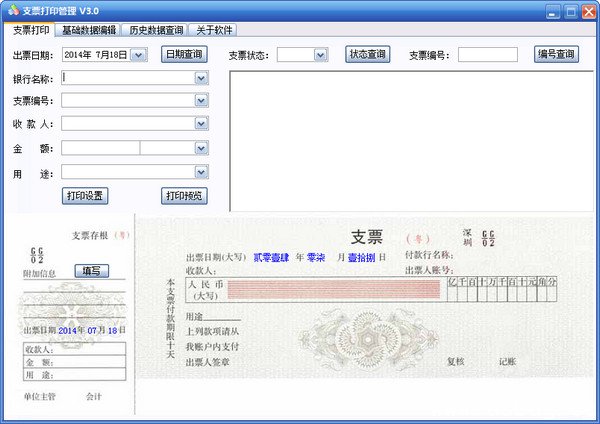Expand the 支票状态 dropdown
This screenshot has width=600, height=424.
point(319,55)
